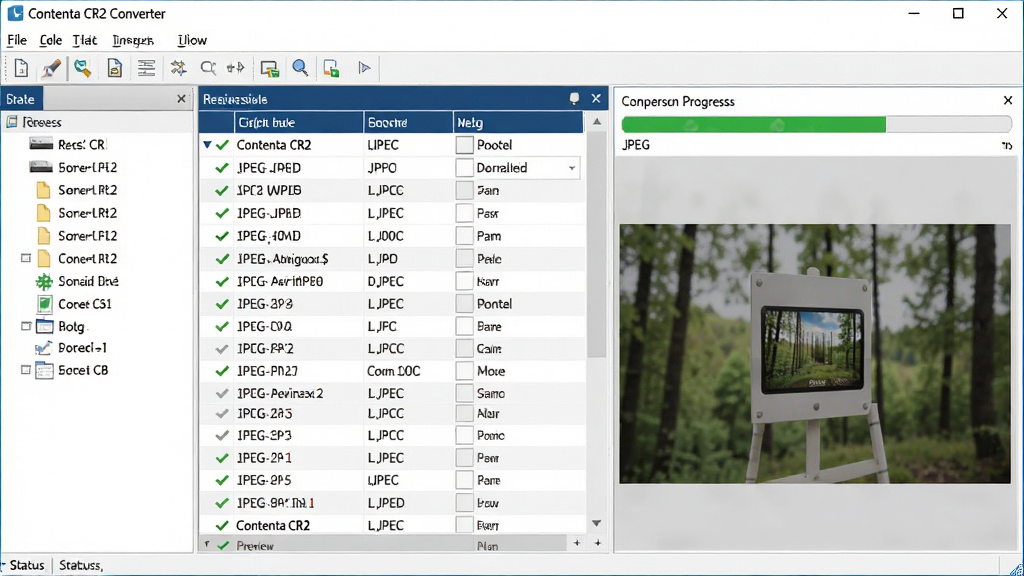Viewport: 1024px width, 576px height.
Task: Open the Tlat menu
Action: pyautogui.click(x=84, y=40)
